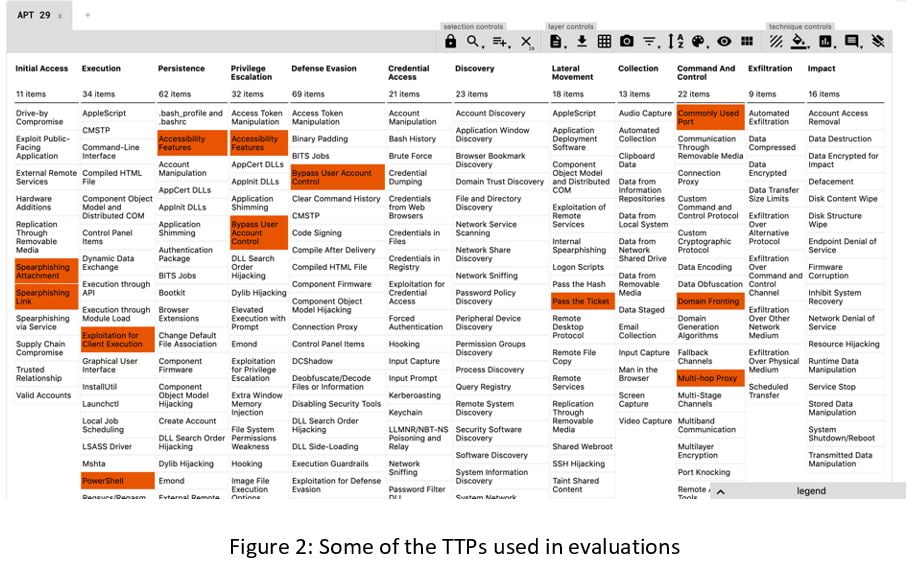Viewport: 919px width, 569px height.
Task: Click the camera render-to-SVG icon
Action: [x=627, y=41]
